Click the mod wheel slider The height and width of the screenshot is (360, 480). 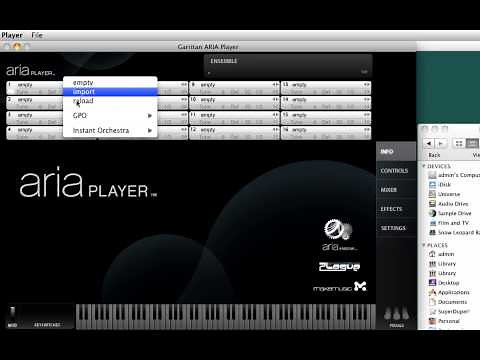point(13,313)
